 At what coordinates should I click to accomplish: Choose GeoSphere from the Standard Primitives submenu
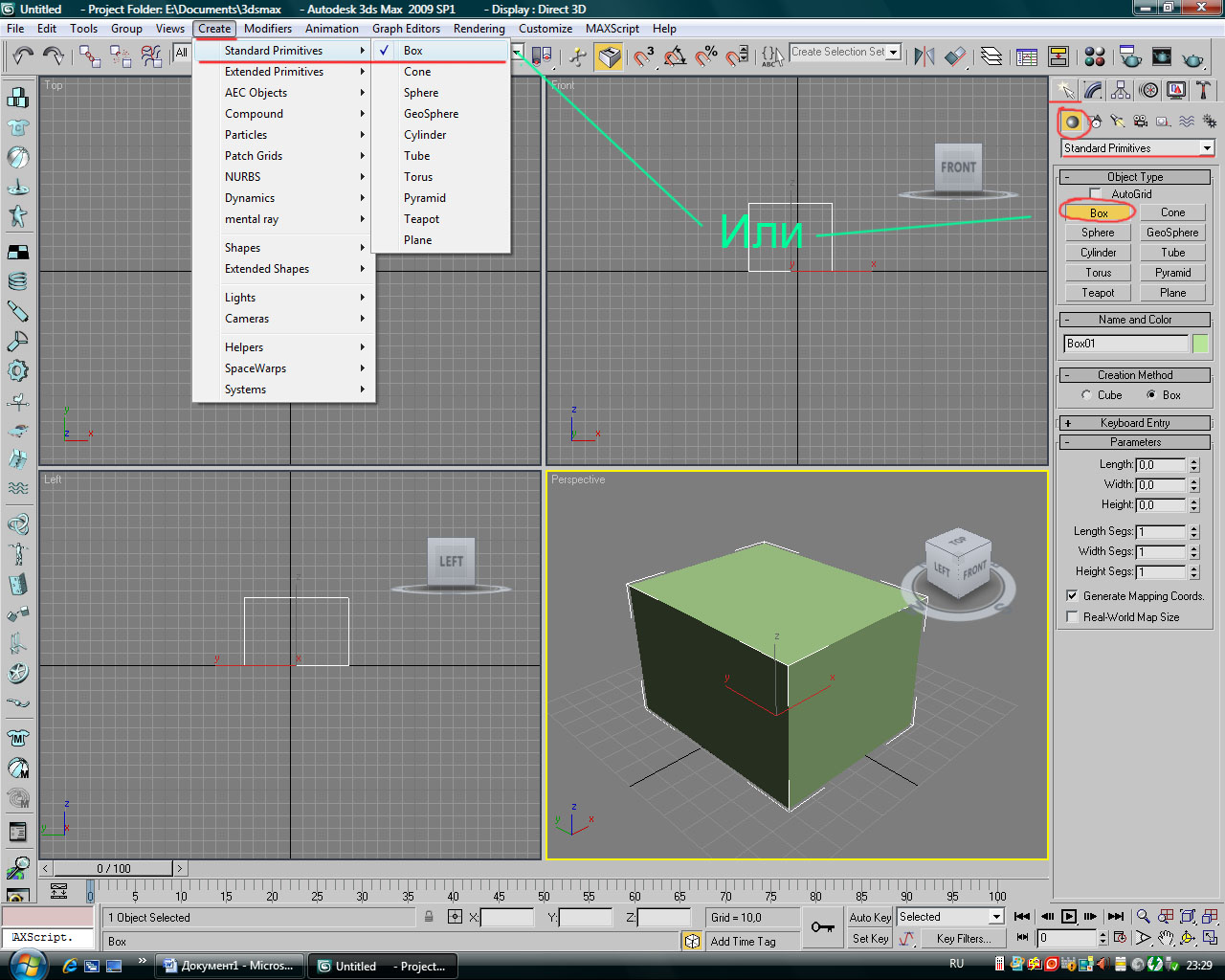click(431, 114)
